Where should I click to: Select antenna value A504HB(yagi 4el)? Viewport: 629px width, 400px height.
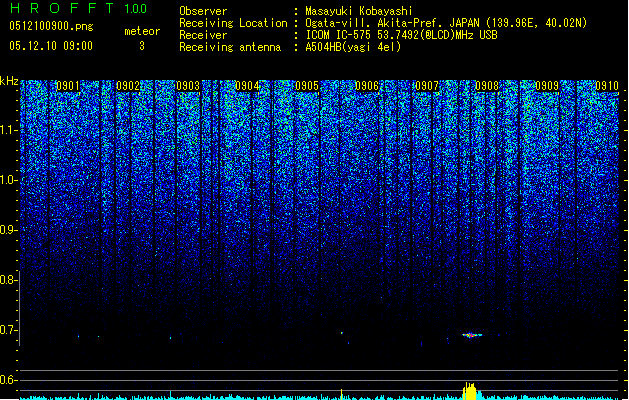(353, 47)
